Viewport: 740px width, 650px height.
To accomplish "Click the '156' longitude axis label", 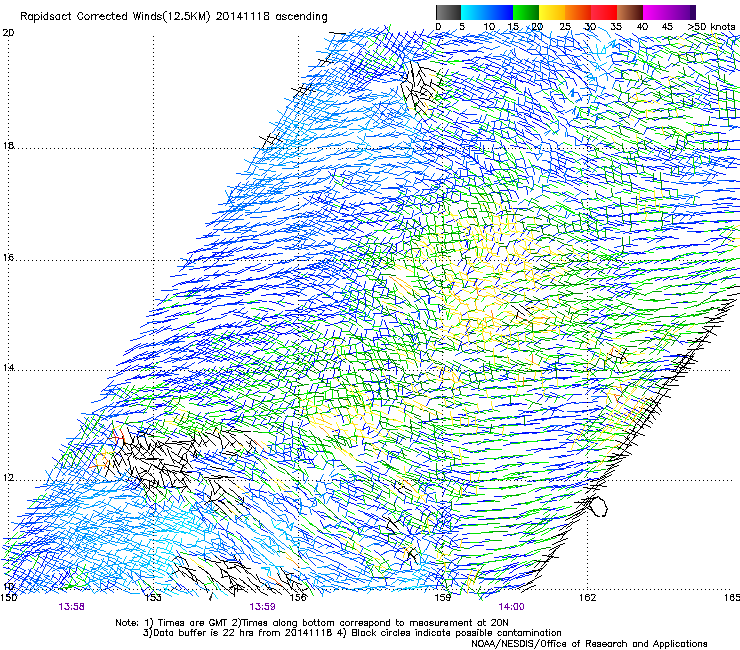I will pyautogui.click(x=298, y=598).
